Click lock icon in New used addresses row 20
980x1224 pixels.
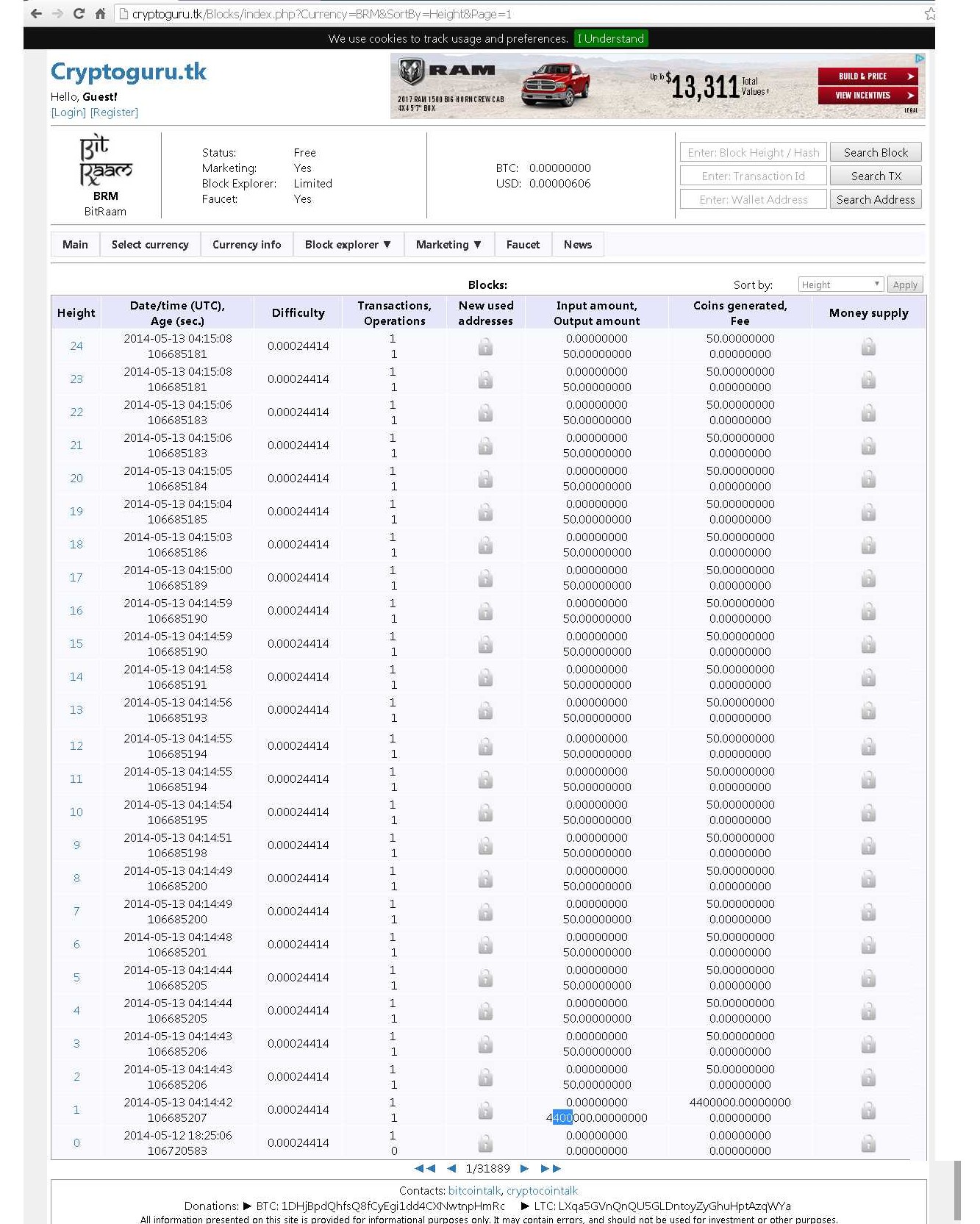point(485,479)
